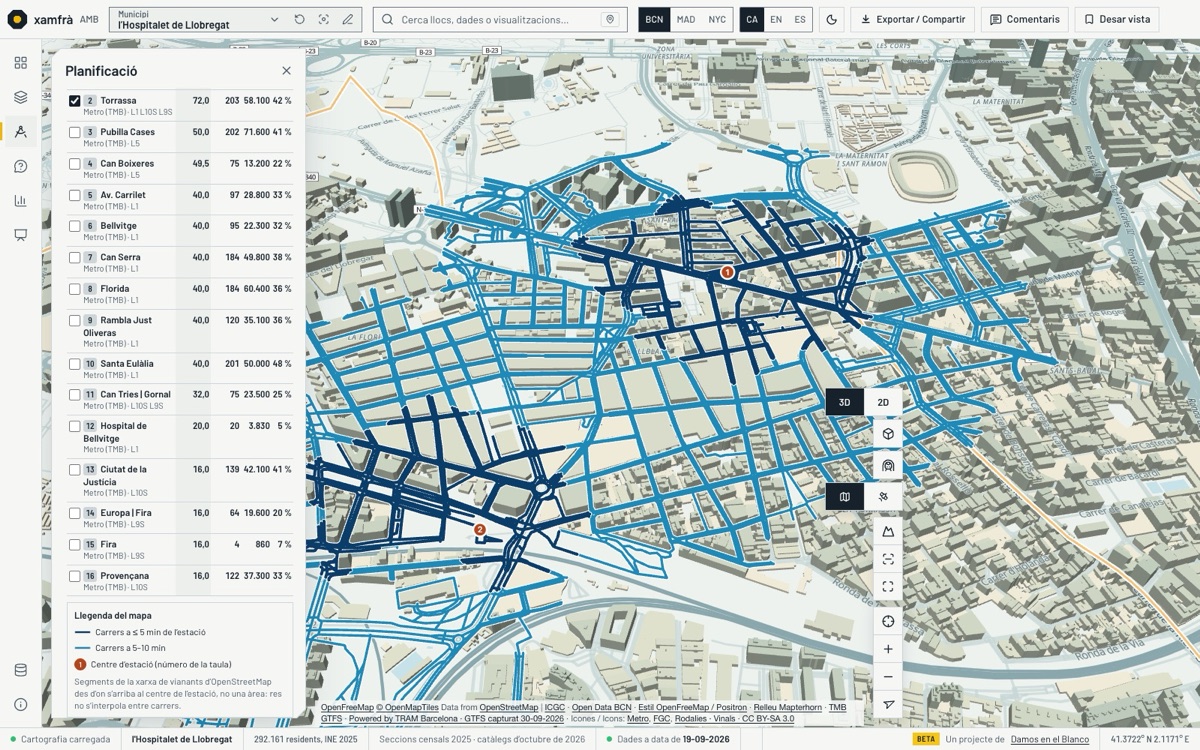Click the fullscreen corners icon on map
The height and width of the screenshot is (750, 1200).
pyautogui.click(x=888, y=587)
